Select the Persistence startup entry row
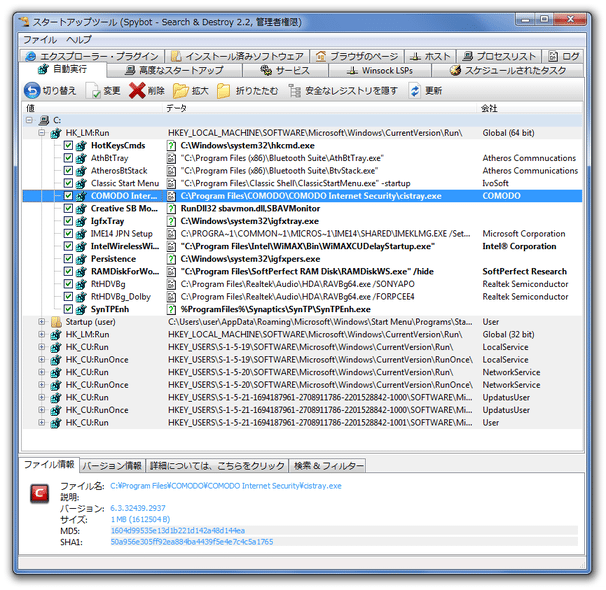606x590 pixels. [302, 259]
